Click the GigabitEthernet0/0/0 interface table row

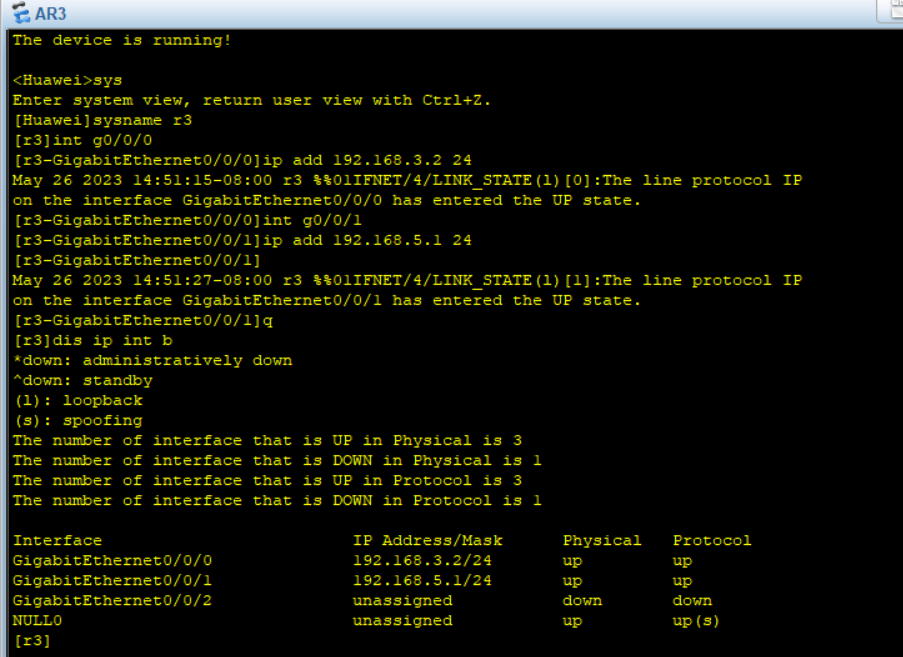(x=112, y=560)
